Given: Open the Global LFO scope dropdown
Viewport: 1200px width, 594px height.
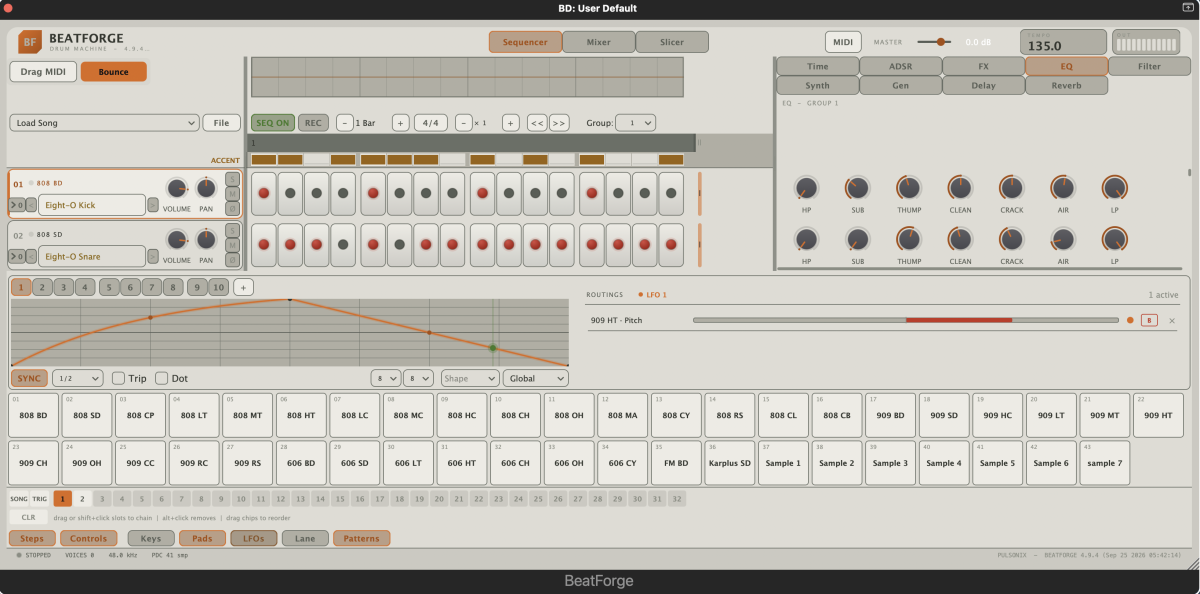Looking at the screenshot, I should click(536, 378).
